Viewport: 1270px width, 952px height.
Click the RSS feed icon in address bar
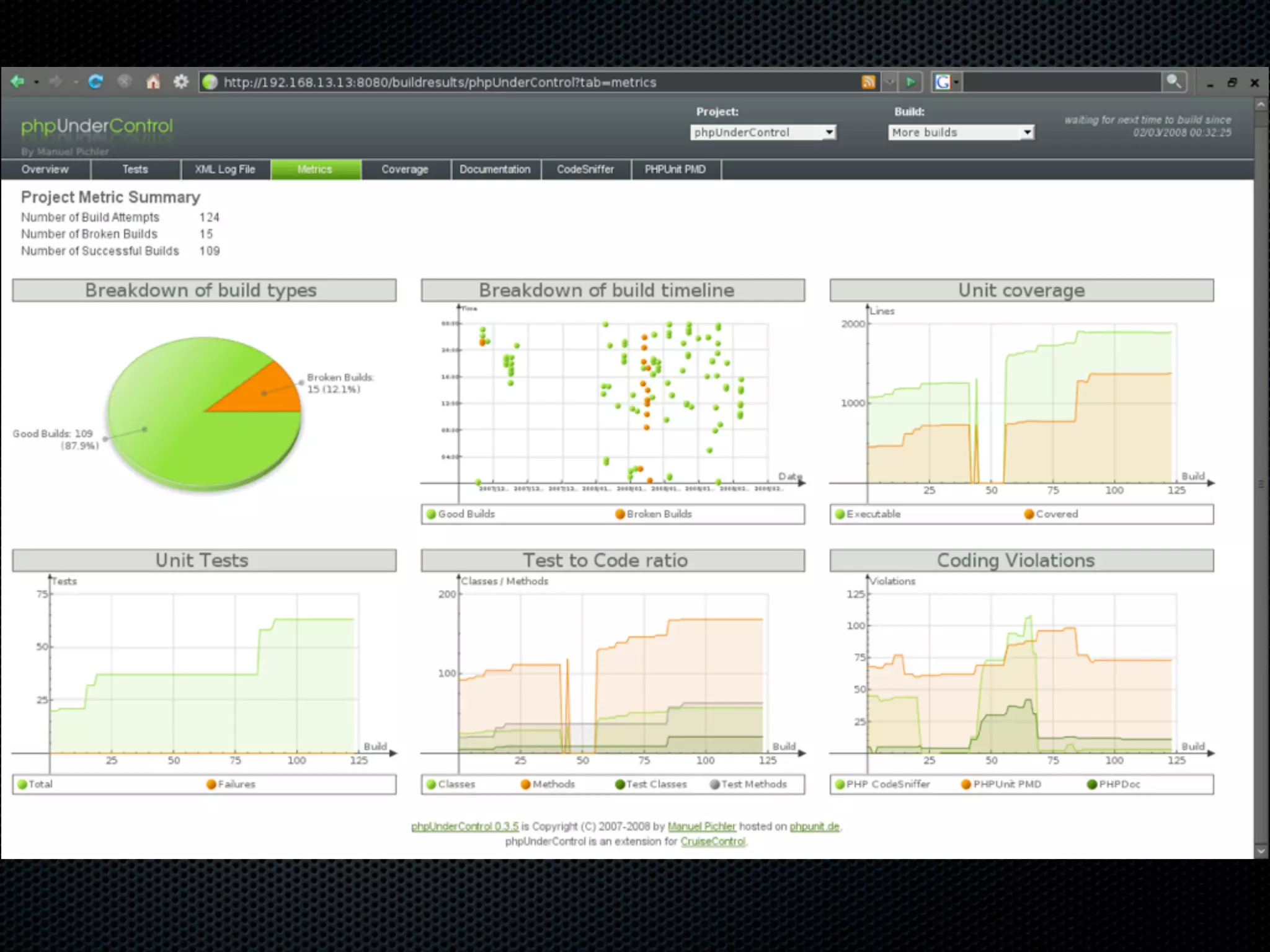point(868,82)
